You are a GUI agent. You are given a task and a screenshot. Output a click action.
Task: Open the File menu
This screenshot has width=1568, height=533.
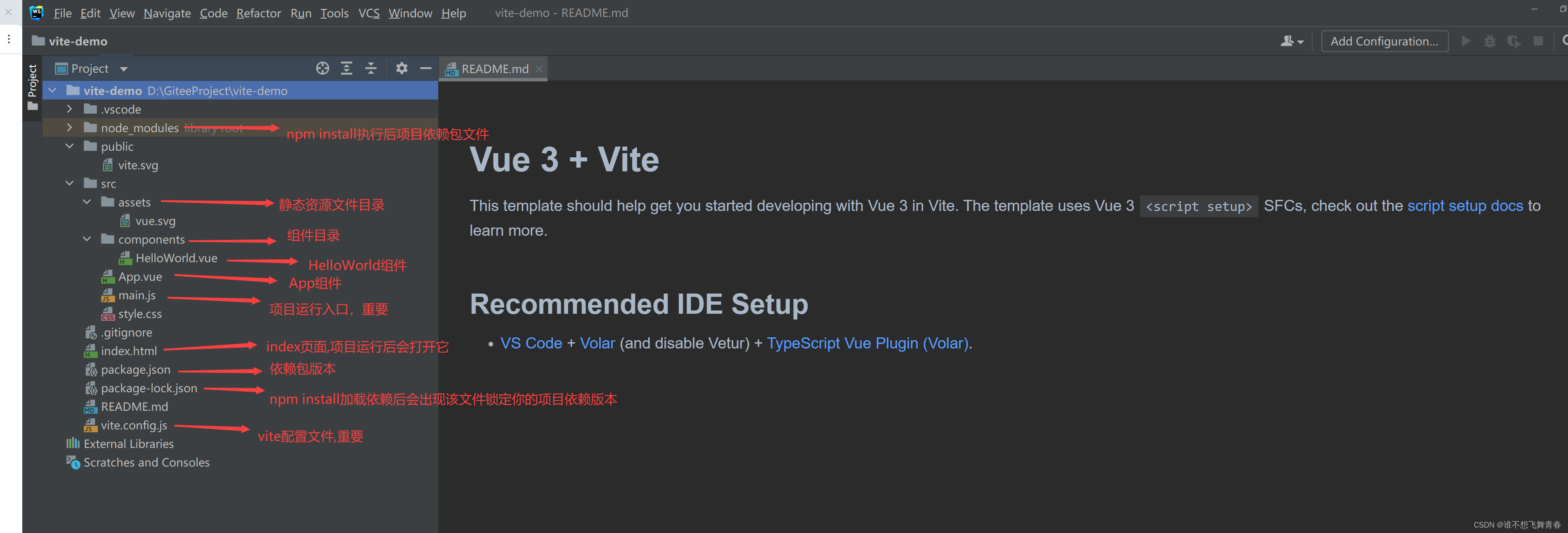click(x=63, y=13)
